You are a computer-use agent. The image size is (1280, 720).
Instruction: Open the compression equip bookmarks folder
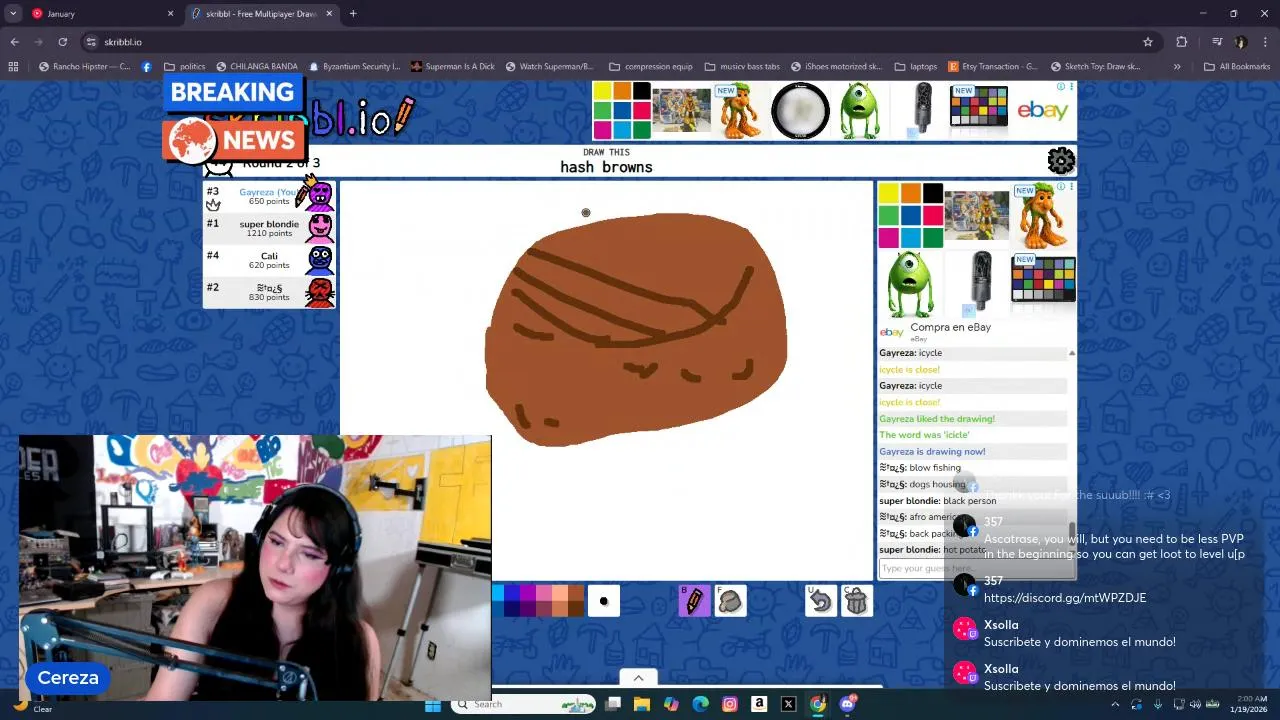click(x=650, y=67)
